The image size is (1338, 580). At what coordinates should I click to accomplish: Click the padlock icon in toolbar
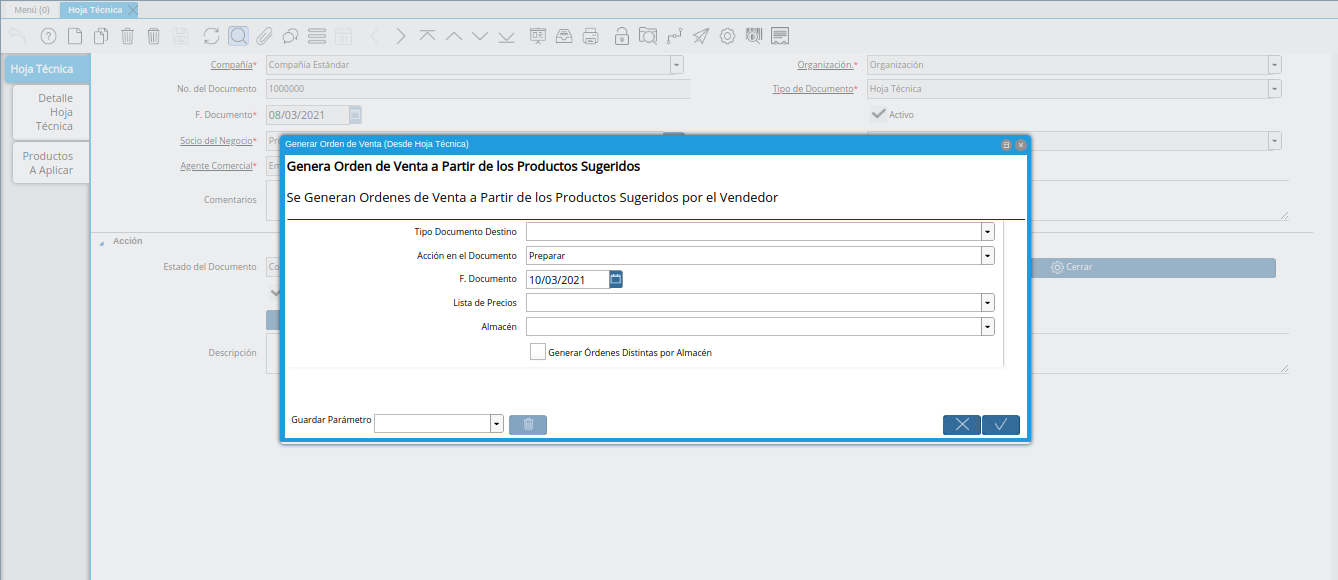622,37
